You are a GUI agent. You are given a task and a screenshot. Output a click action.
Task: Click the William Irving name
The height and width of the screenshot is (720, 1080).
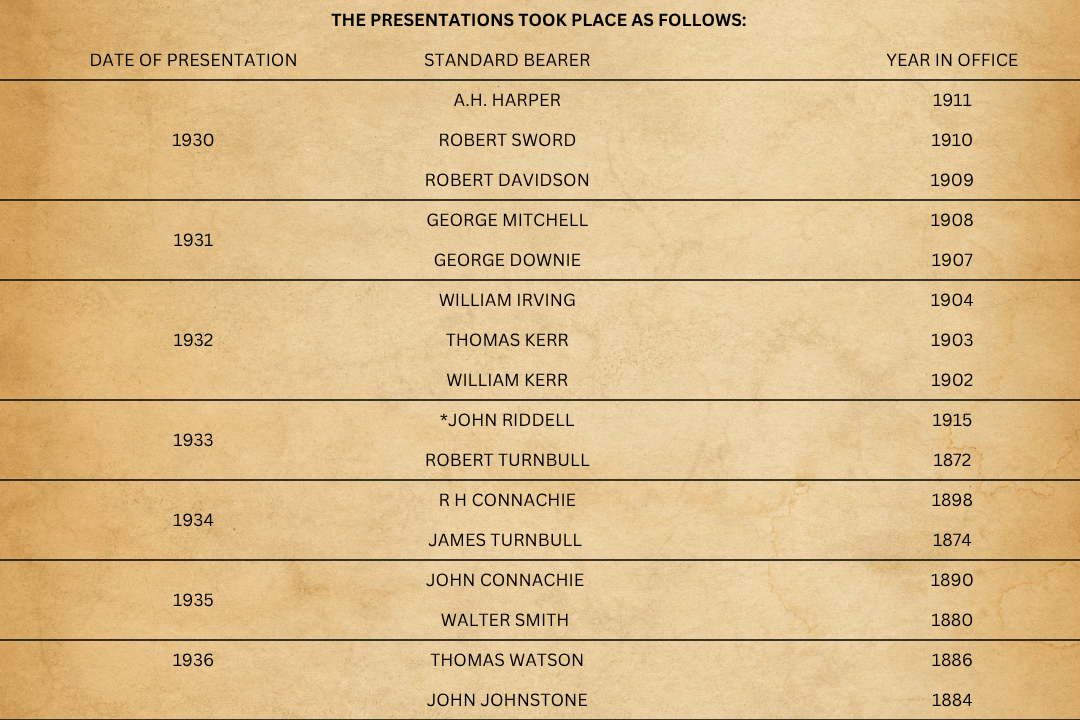pyautogui.click(x=507, y=300)
